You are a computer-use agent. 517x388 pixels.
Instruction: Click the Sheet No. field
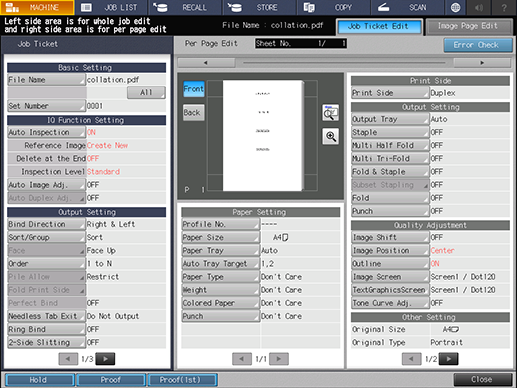coord(301,43)
